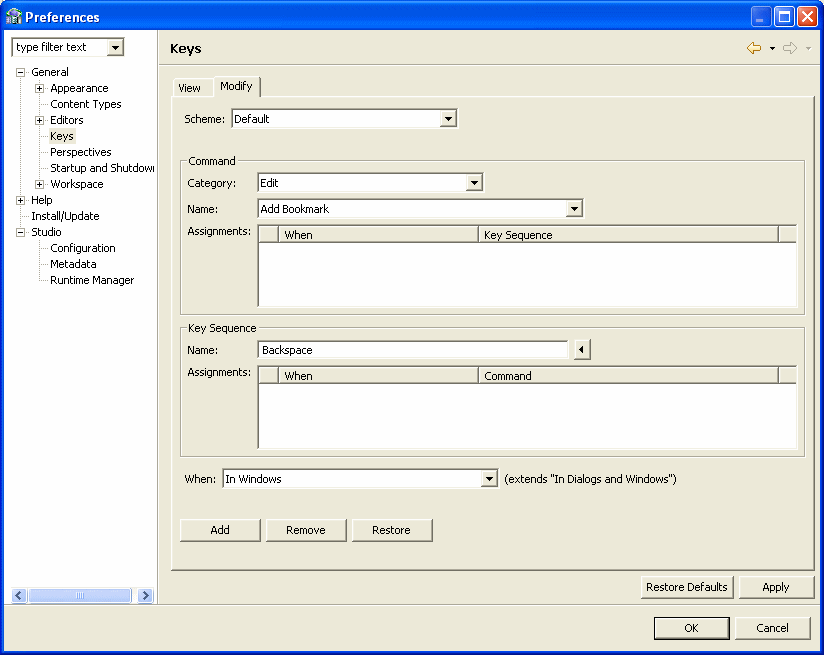This screenshot has width=824, height=655.
Task: Collapse the General tree branch
Action: [21, 71]
